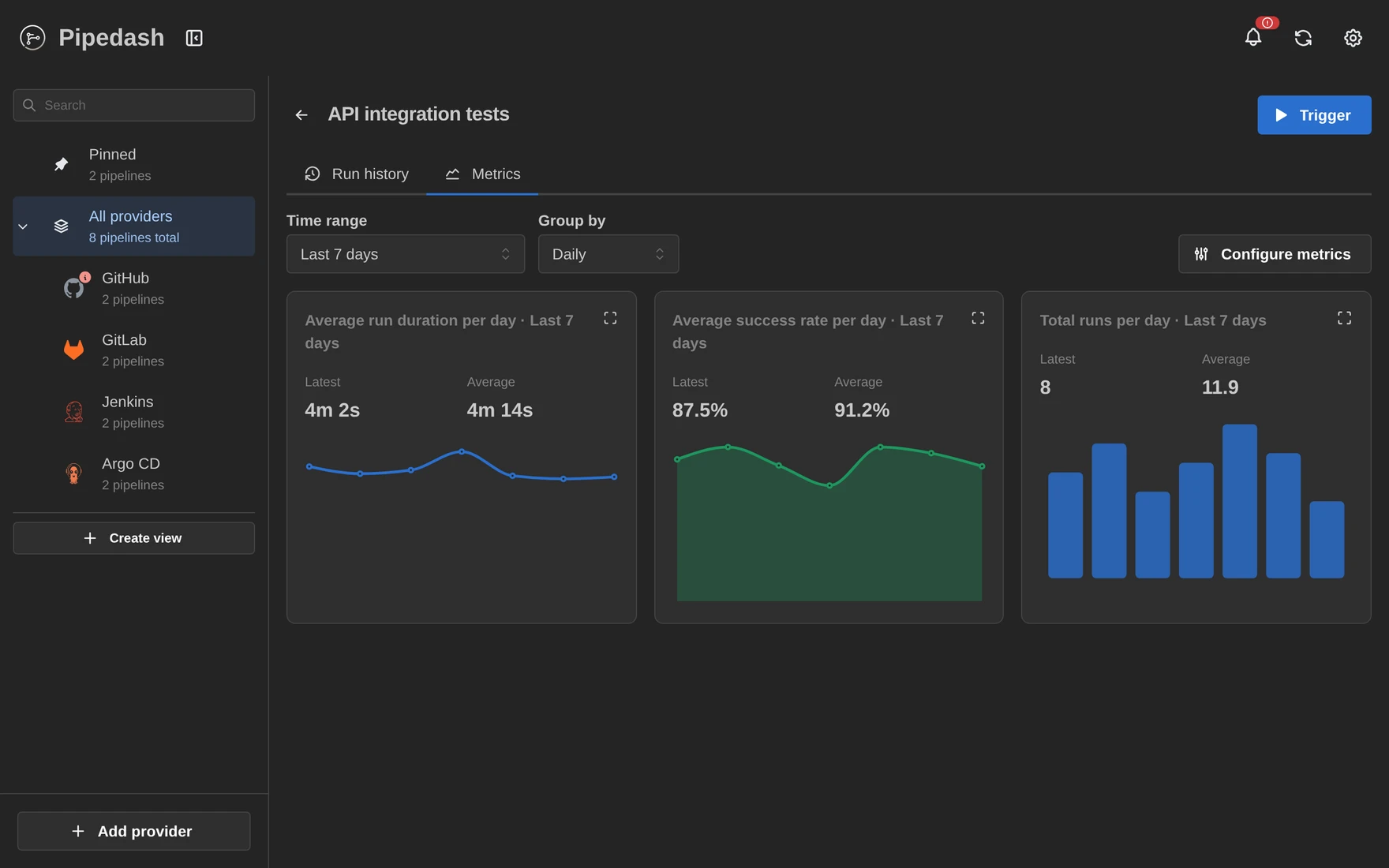Click the lowest point on success rate chart
Screen dimensions: 1389x868
click(829, 485)
